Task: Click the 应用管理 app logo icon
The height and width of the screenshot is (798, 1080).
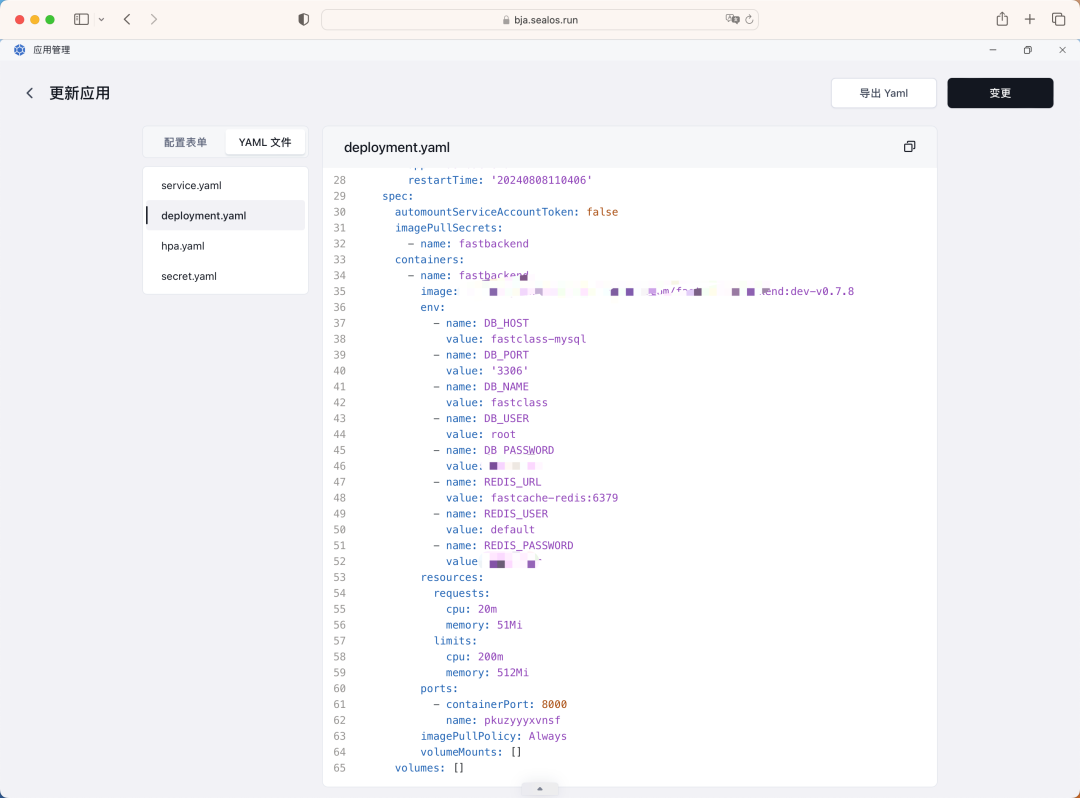Action: (x=19, y=50)
